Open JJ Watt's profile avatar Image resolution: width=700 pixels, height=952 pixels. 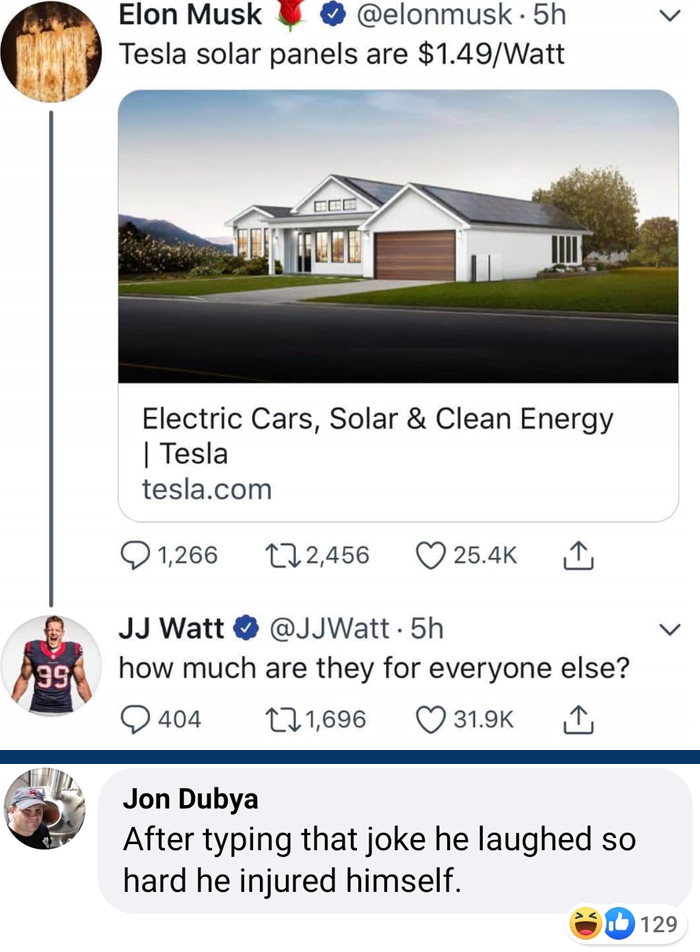[x=52, y=665]
